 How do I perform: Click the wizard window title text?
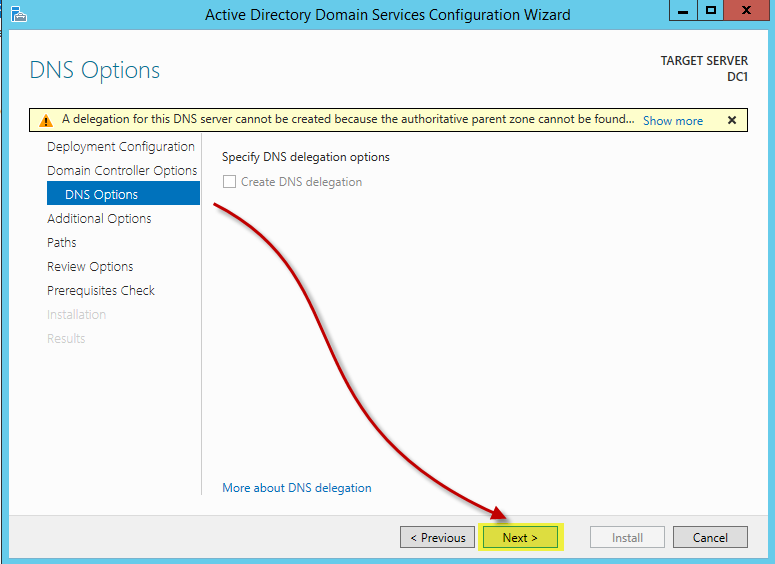[x=388, y=15]
